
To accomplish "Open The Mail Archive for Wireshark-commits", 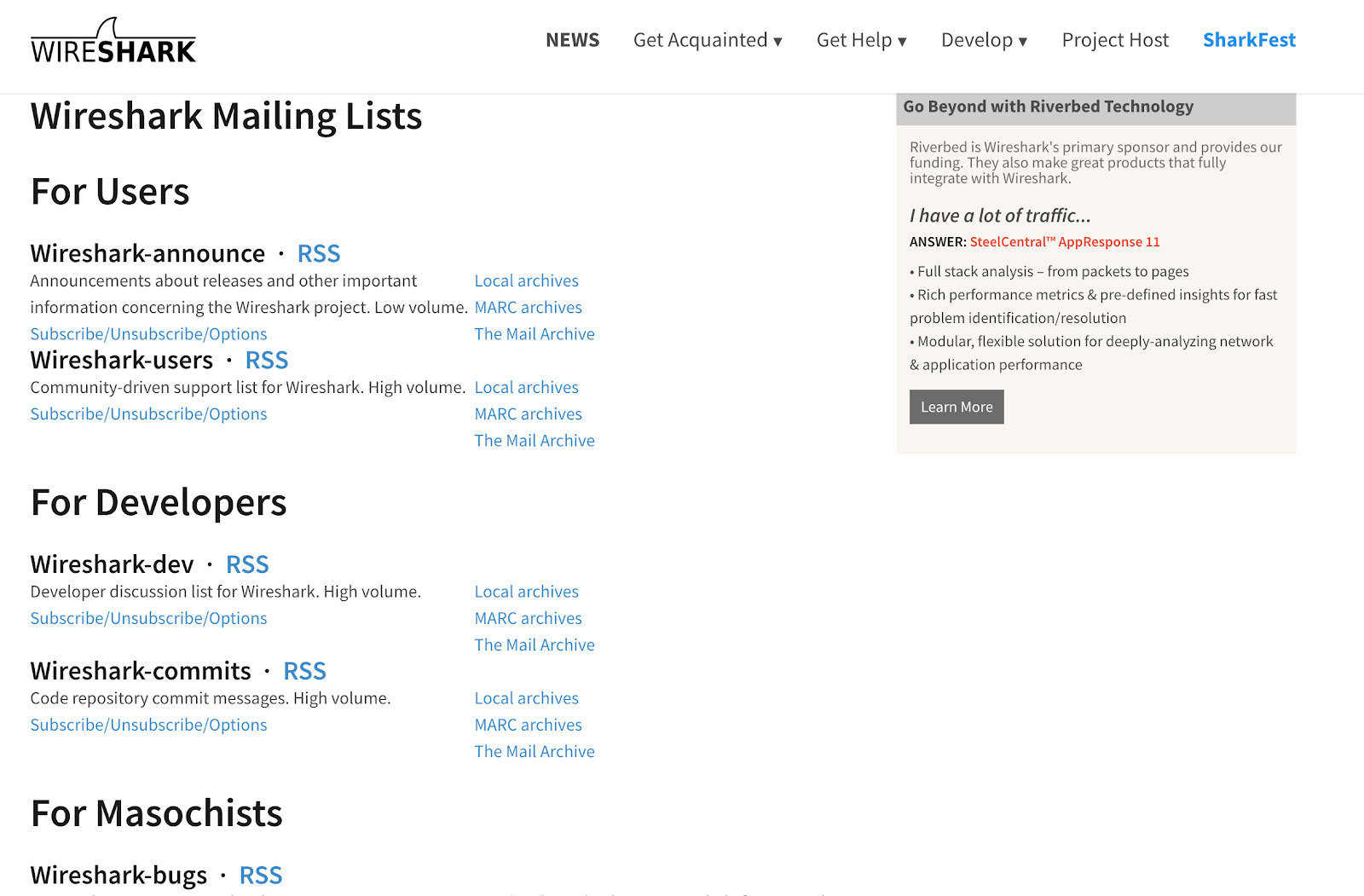I will click(x=535, y=751).
